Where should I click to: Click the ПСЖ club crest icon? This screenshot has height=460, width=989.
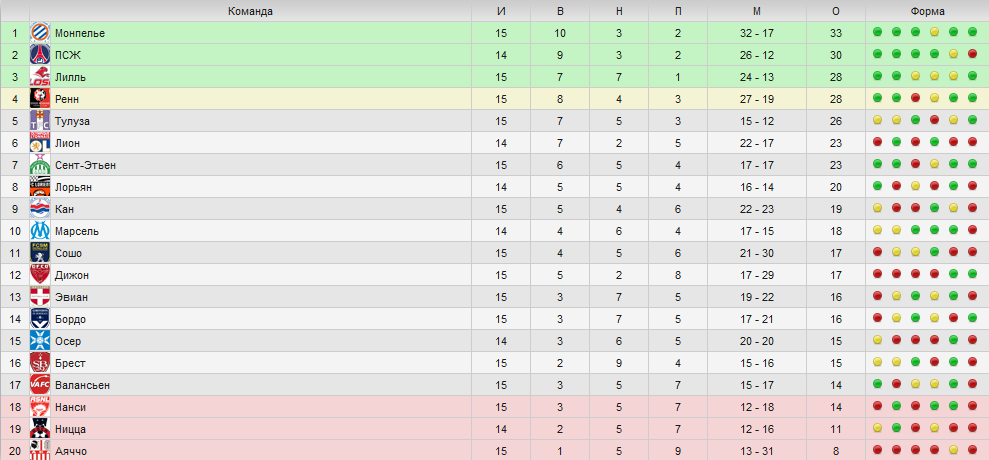40,55
